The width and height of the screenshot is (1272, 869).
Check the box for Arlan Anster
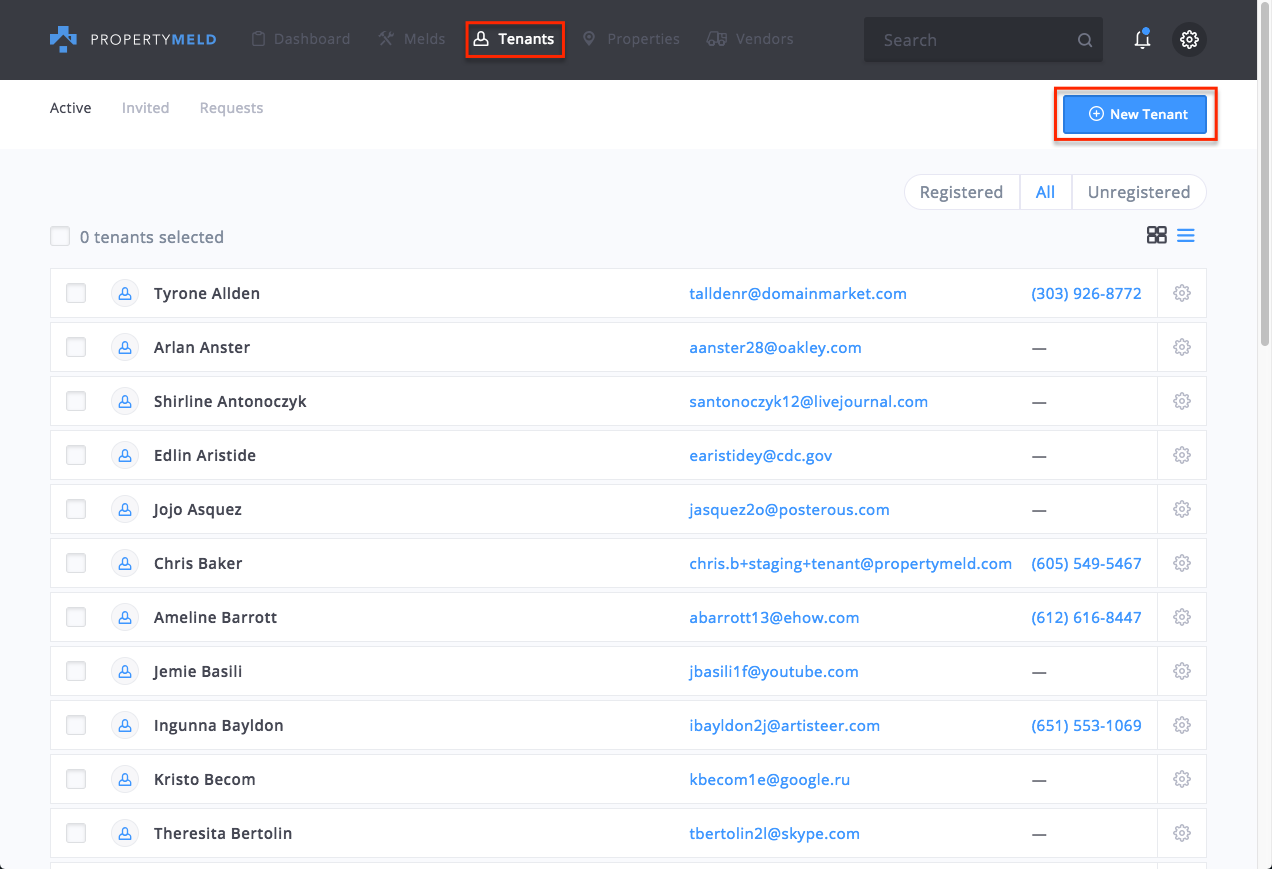pyautogui.click(x=76, y=347)
